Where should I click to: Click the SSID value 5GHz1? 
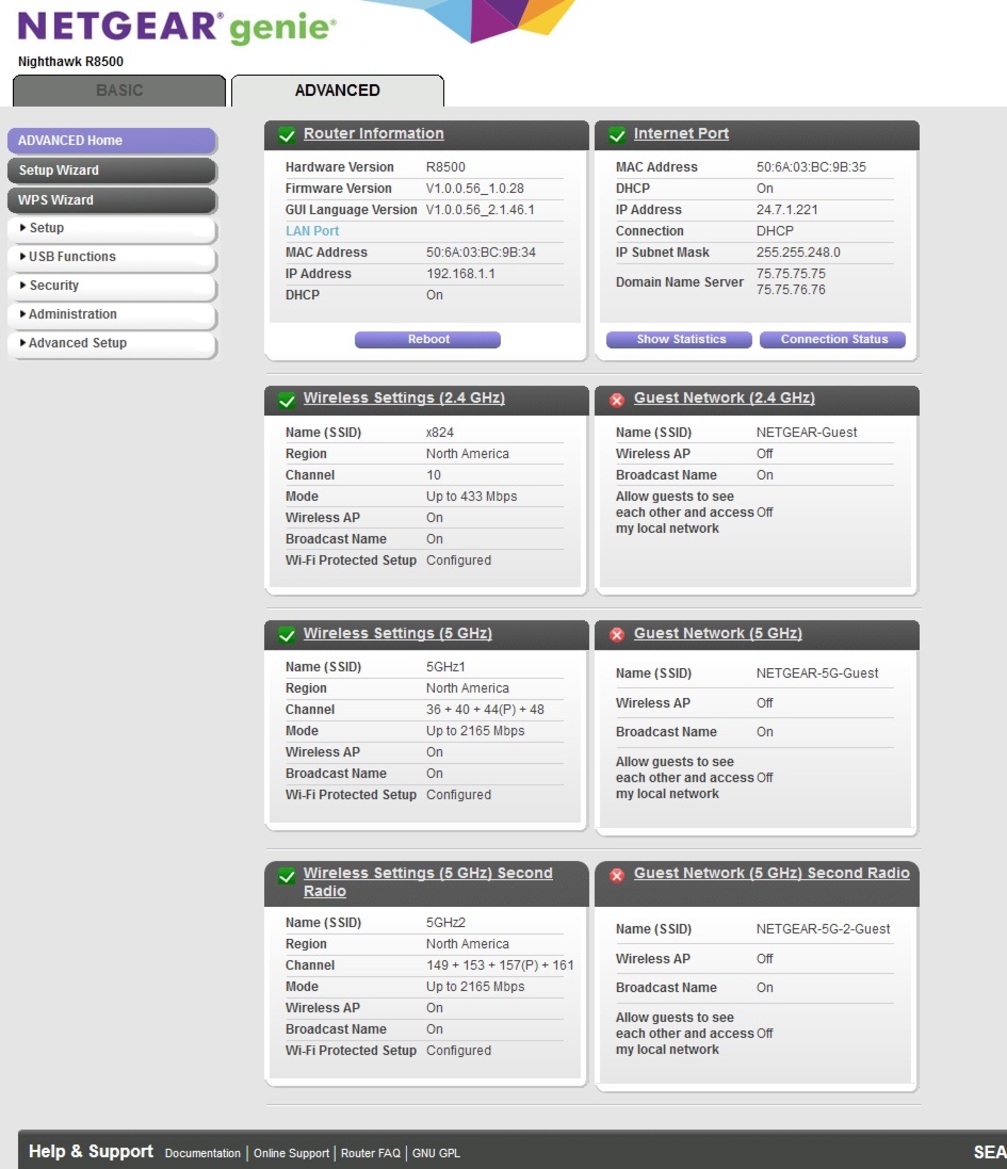[446, 667]
